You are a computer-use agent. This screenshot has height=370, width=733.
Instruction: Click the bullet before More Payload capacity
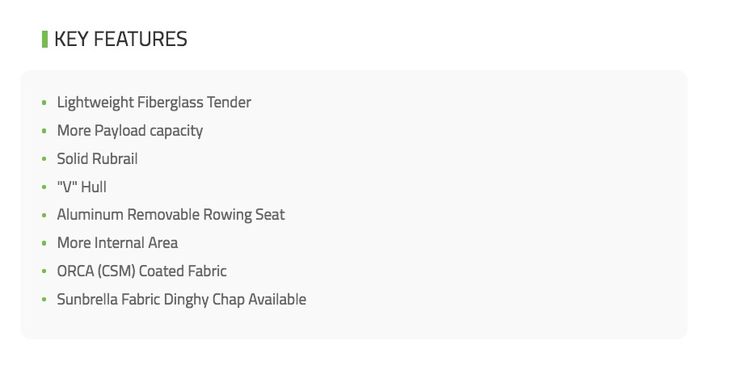tap(44, 131)
